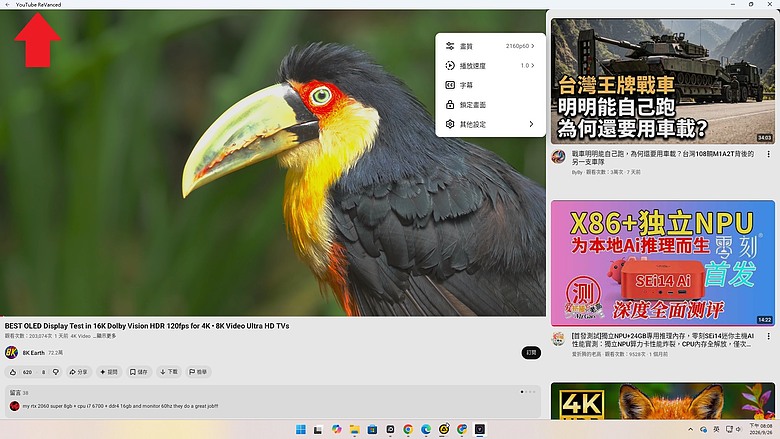Image resolution: width=780 pixels, height=439 pixels.
Task: Click the toucan video player
Action: [x=273, y=163]
